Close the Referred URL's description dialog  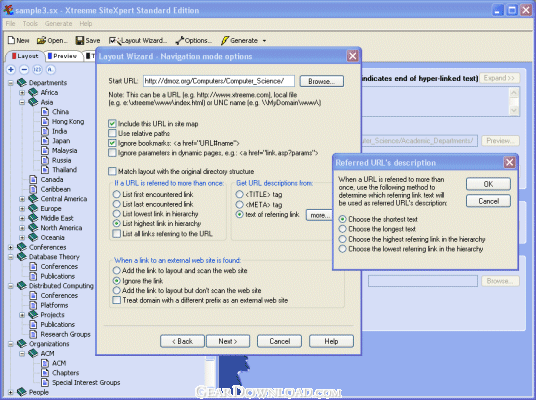pos(509,162)
